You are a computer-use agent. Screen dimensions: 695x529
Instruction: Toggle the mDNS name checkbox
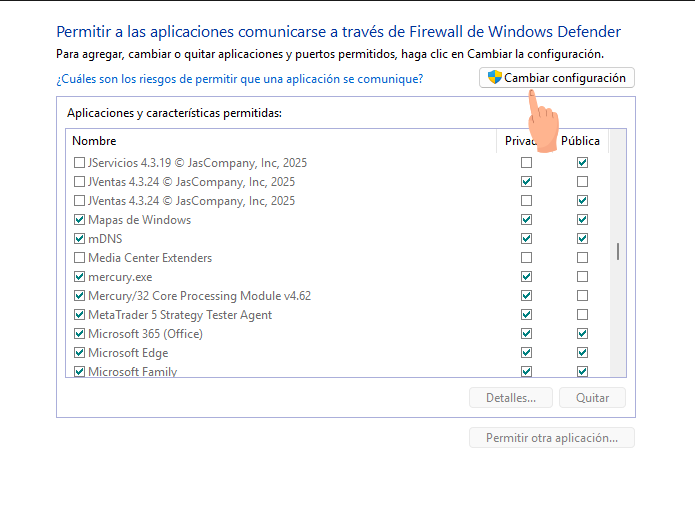click(79, 239)
